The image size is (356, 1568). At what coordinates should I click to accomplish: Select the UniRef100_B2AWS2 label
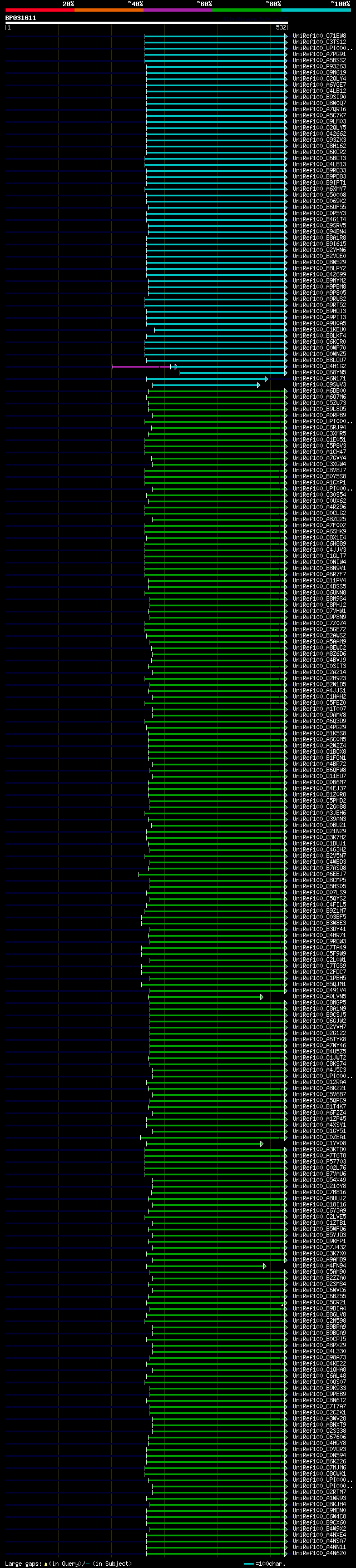(319, 635)
